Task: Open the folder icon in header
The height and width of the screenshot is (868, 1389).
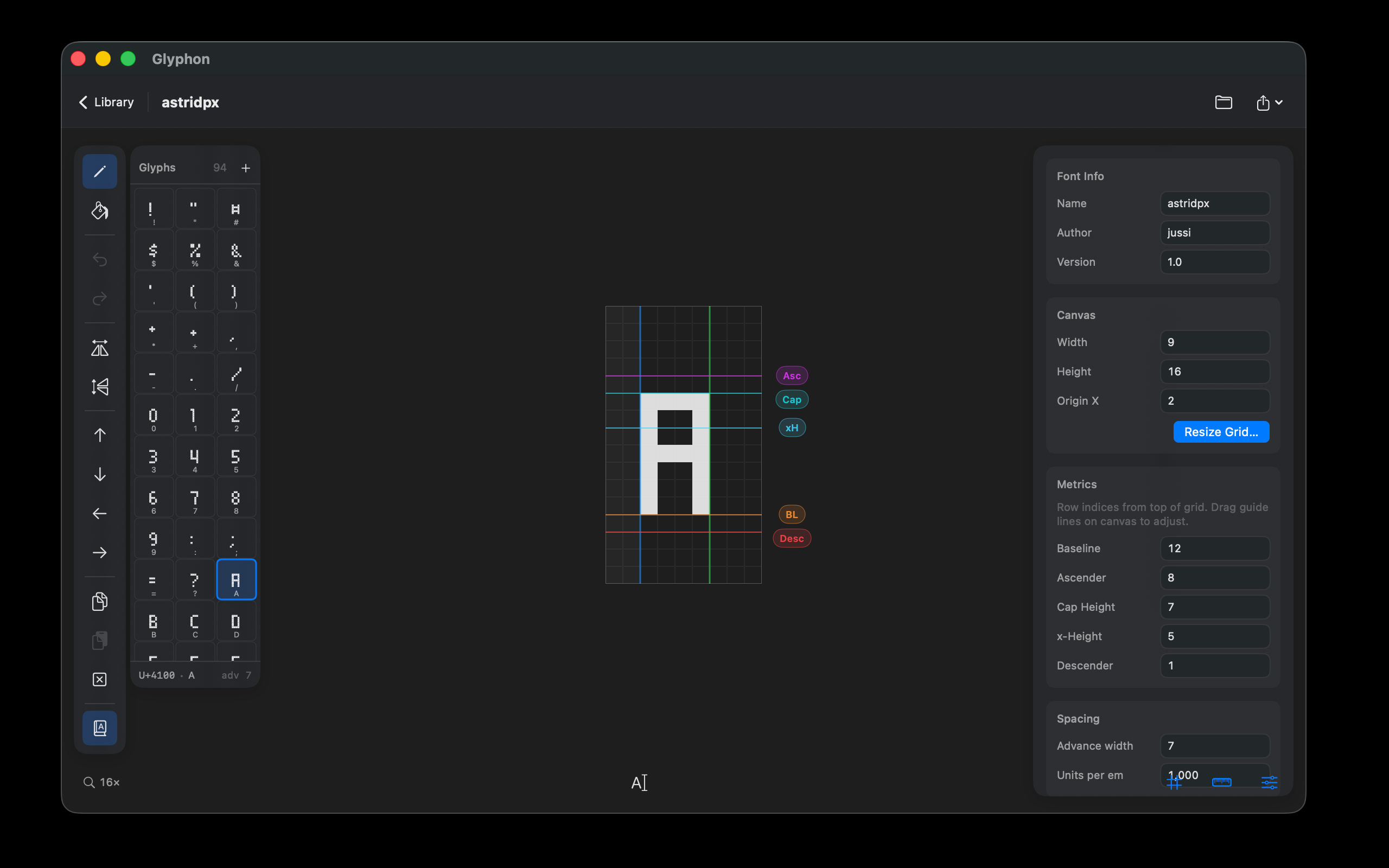Action: pos(1224,102)
